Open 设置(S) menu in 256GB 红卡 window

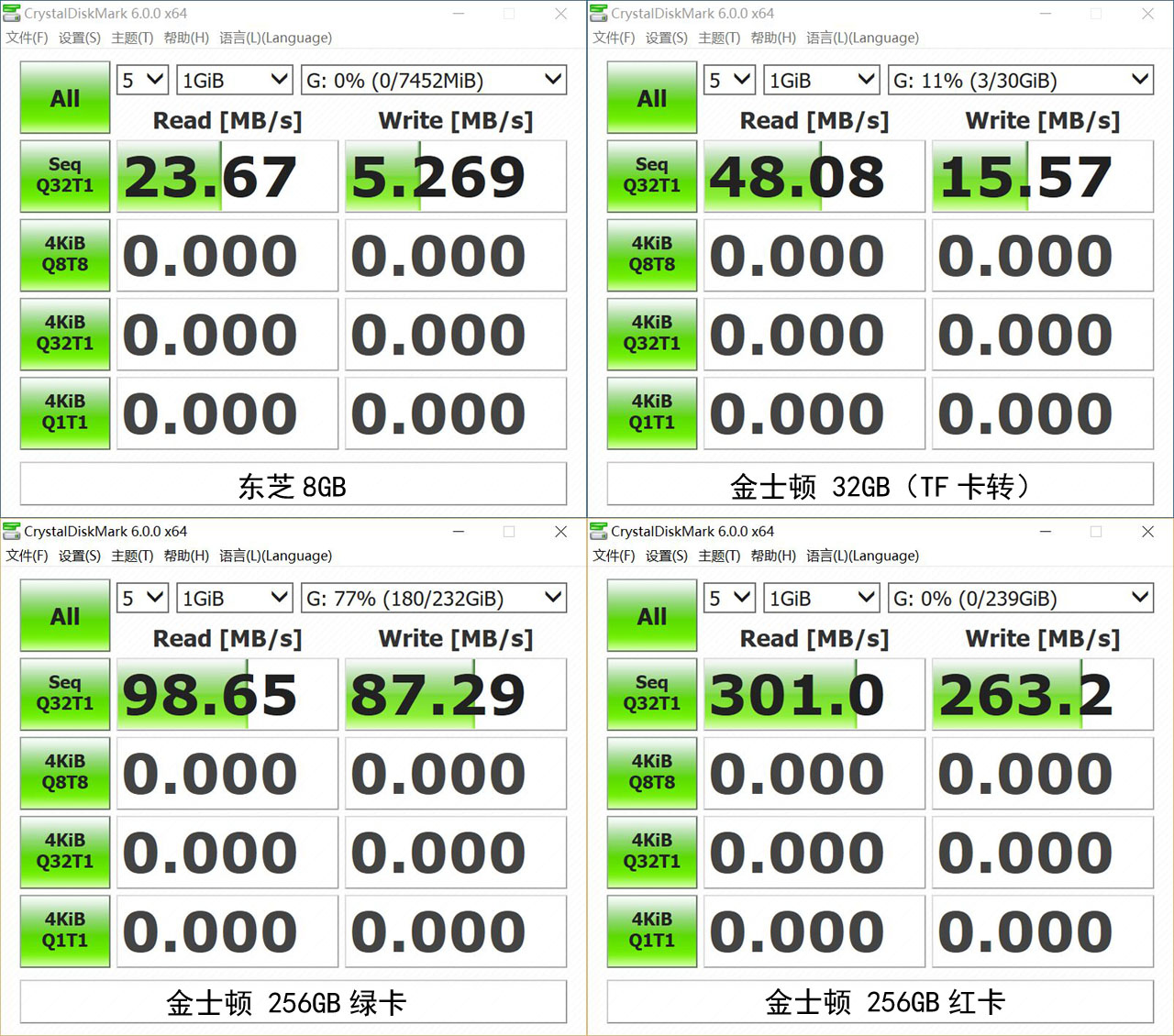(667, 556)
